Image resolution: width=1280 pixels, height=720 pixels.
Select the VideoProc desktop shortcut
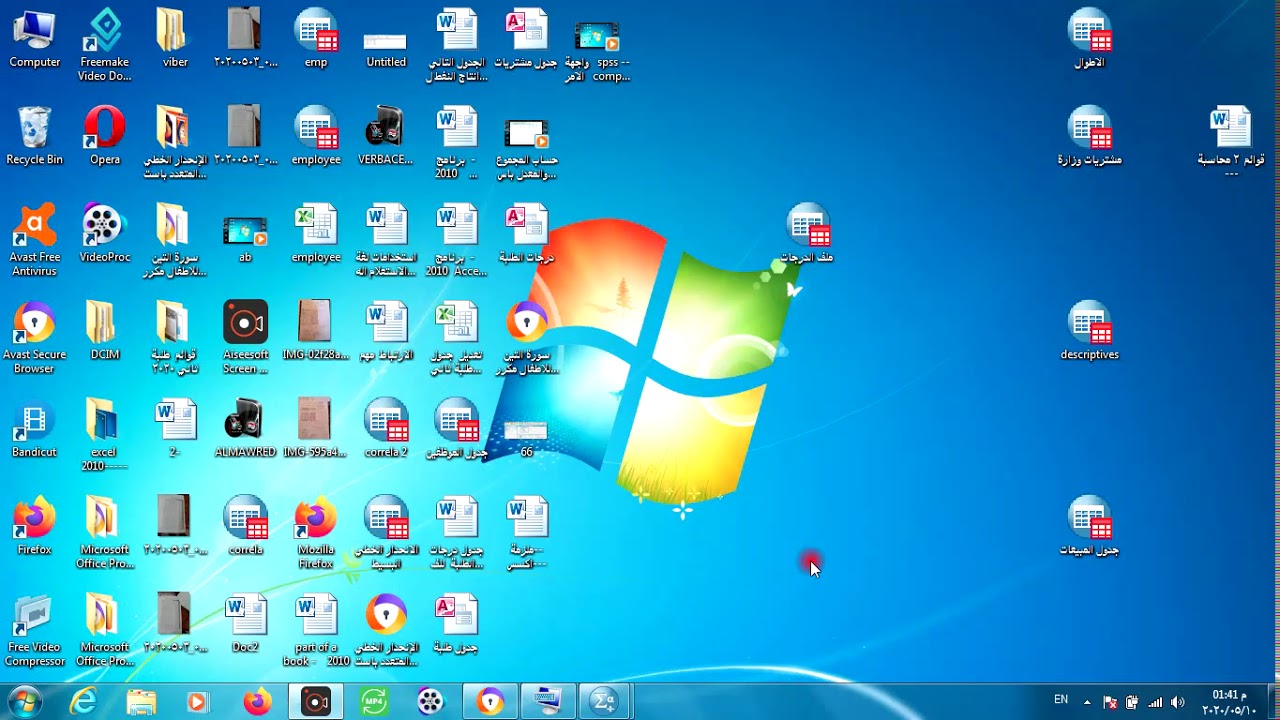(105, 233)
